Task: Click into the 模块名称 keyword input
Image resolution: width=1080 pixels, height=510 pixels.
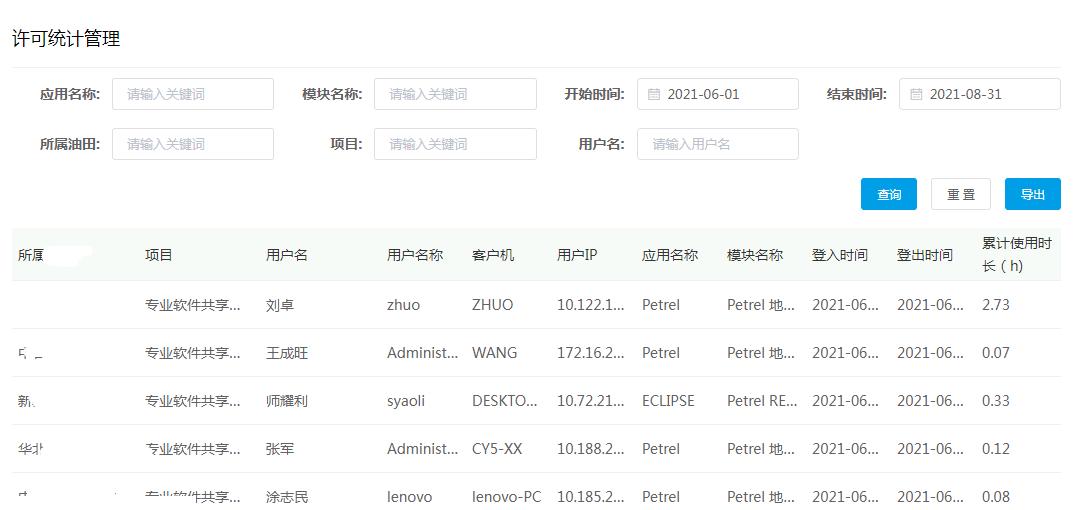Action: [x=455, y=94]
